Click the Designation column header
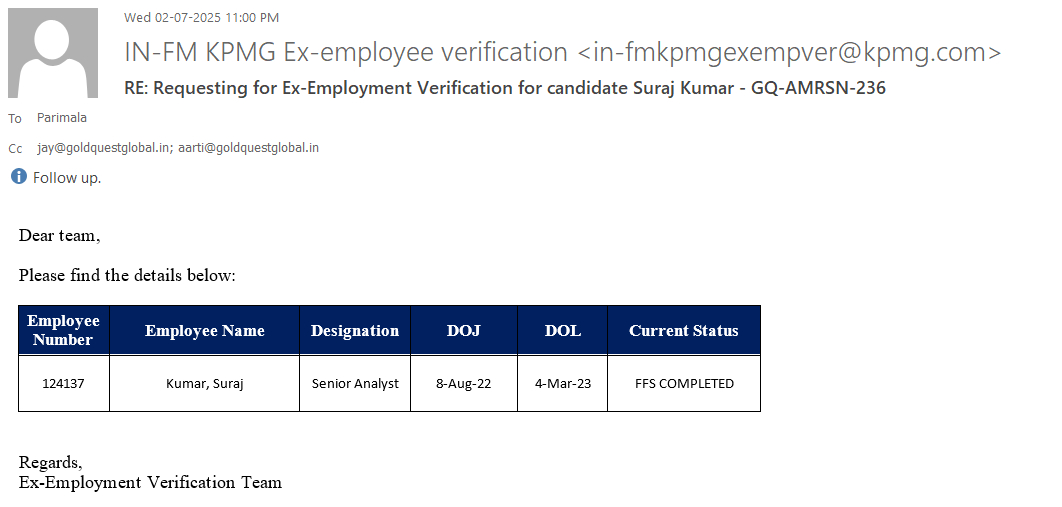 click(x=355, y=331)
